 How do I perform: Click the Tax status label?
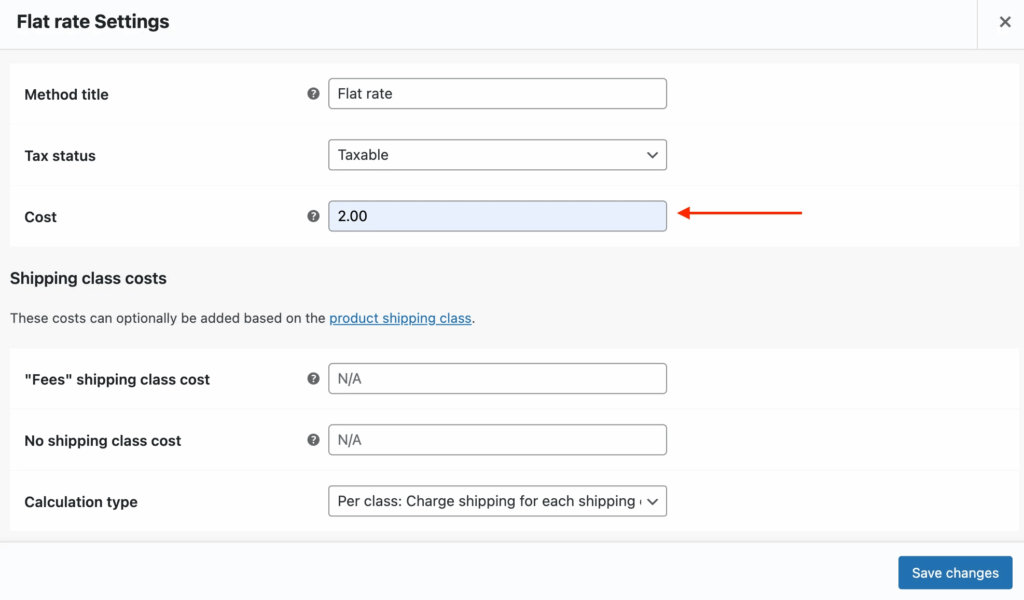(x=60, y=156)
